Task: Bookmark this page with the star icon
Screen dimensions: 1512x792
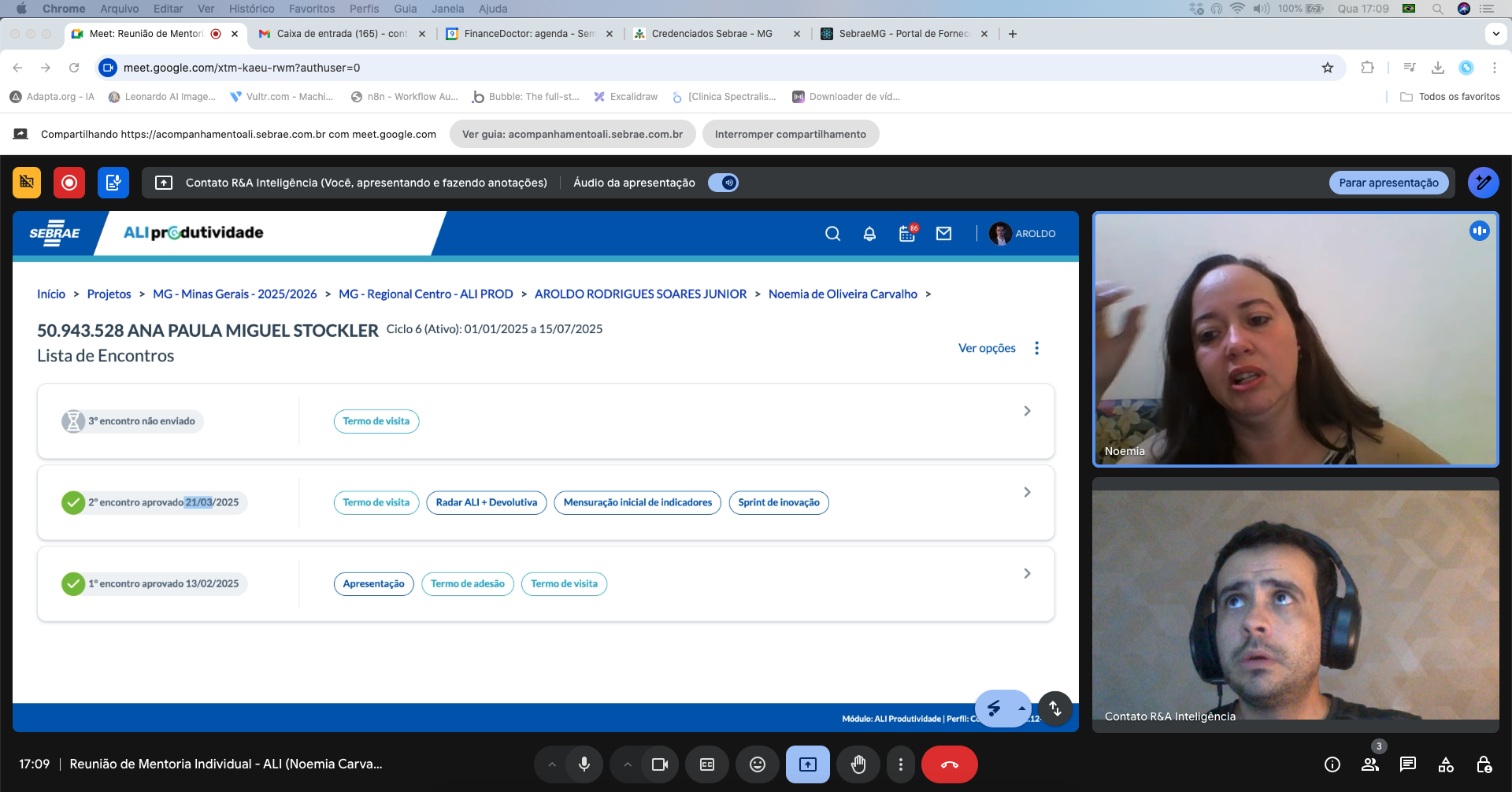Action: point(1328,68)
